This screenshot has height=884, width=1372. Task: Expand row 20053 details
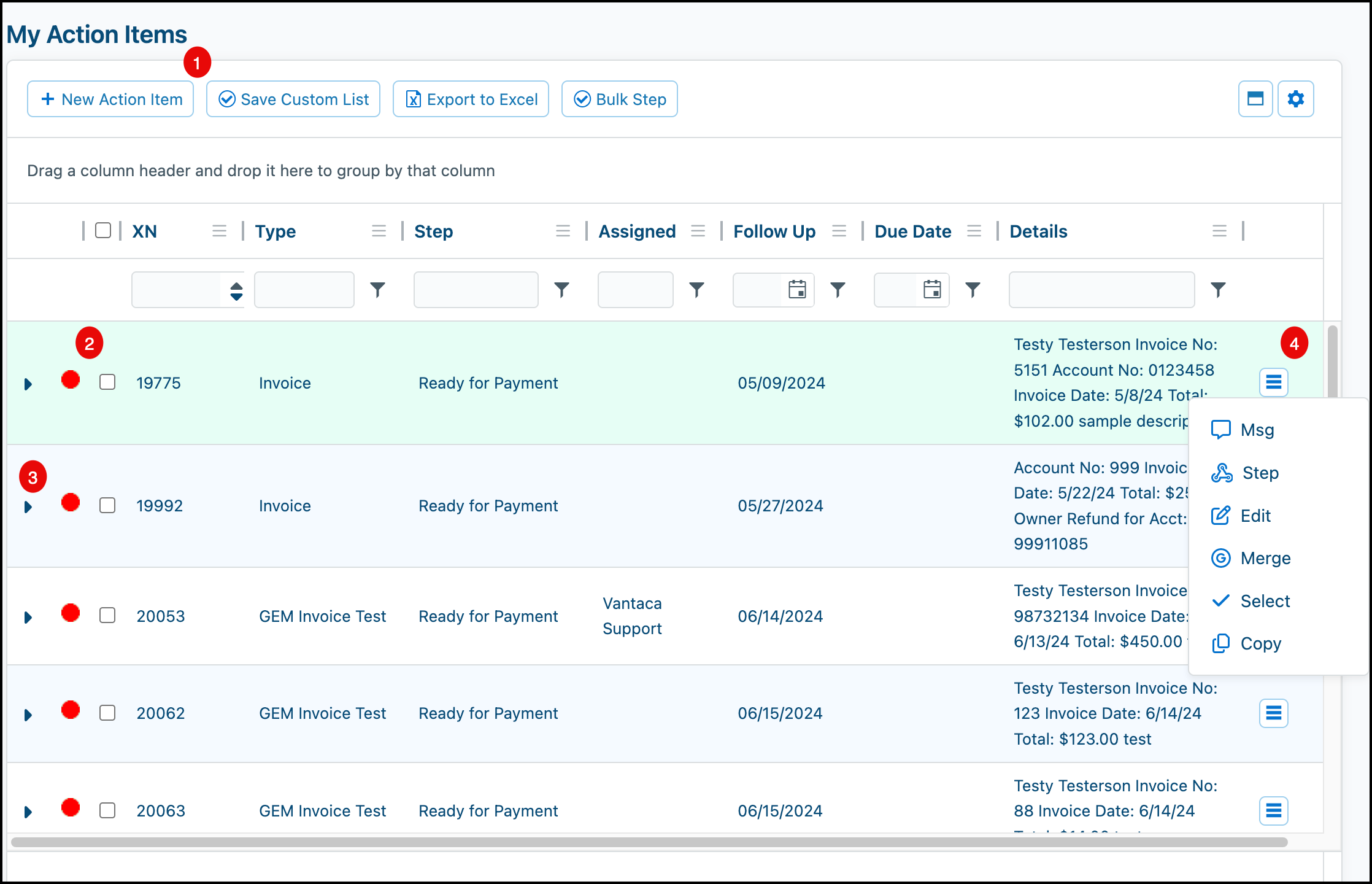pyautogui.click(x=28, y=618)
